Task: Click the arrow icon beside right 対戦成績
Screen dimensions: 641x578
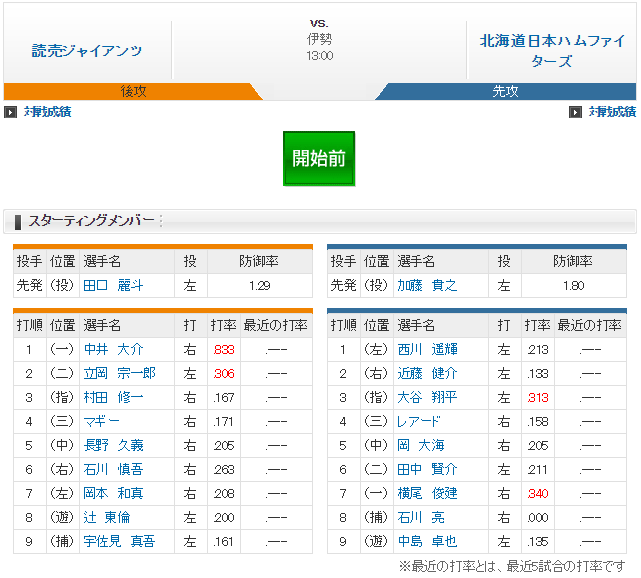Action: 575,112
